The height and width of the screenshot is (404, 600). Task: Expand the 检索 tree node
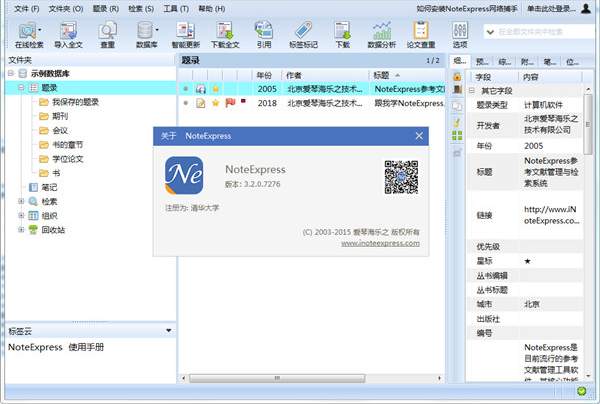pos(21,201)
